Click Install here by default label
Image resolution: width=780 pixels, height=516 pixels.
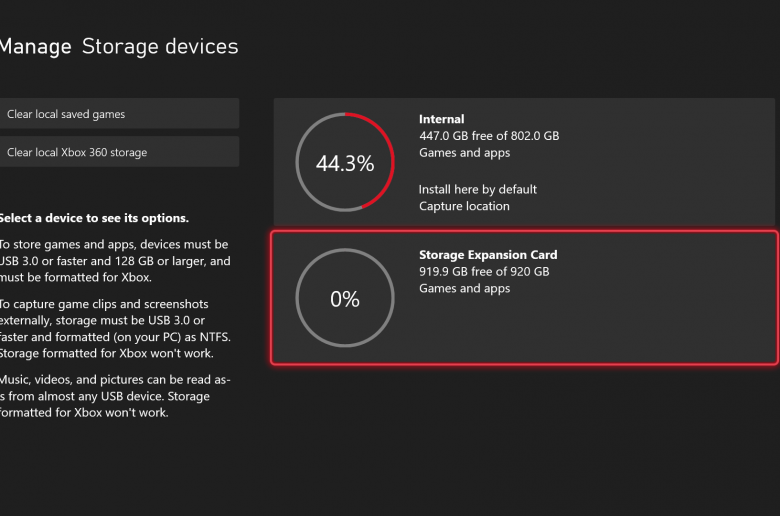pos(478,190)
